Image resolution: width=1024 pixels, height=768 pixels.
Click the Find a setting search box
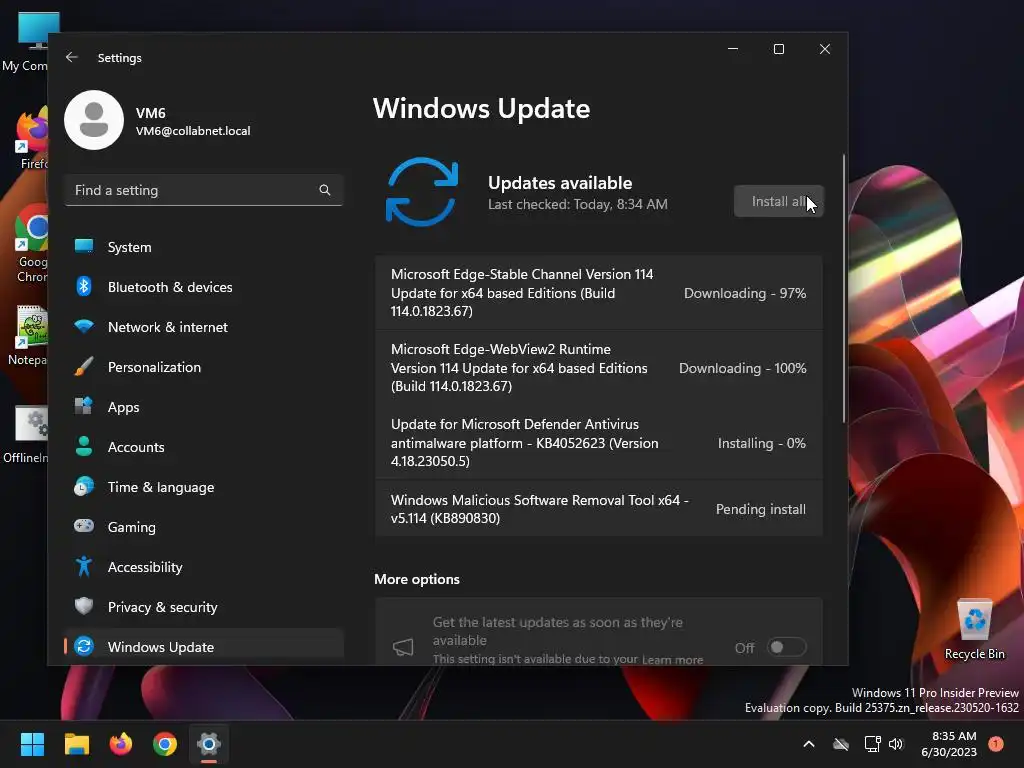[x=204, y=190]
